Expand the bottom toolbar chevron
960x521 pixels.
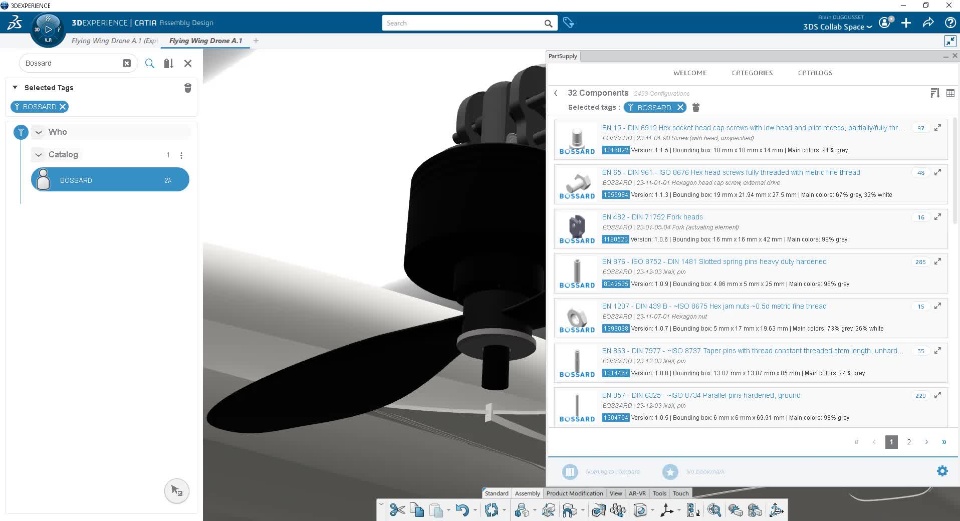[381, 505]
